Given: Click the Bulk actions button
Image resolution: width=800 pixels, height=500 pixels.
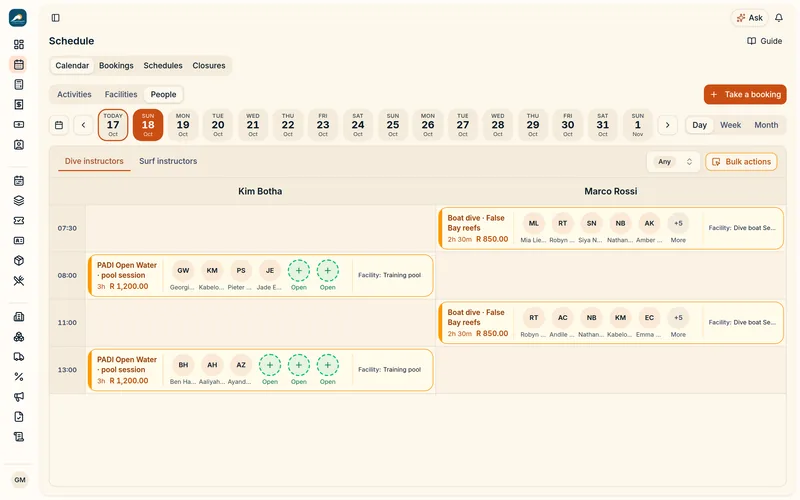Looking at the screenshot, I should coord(741,162).
